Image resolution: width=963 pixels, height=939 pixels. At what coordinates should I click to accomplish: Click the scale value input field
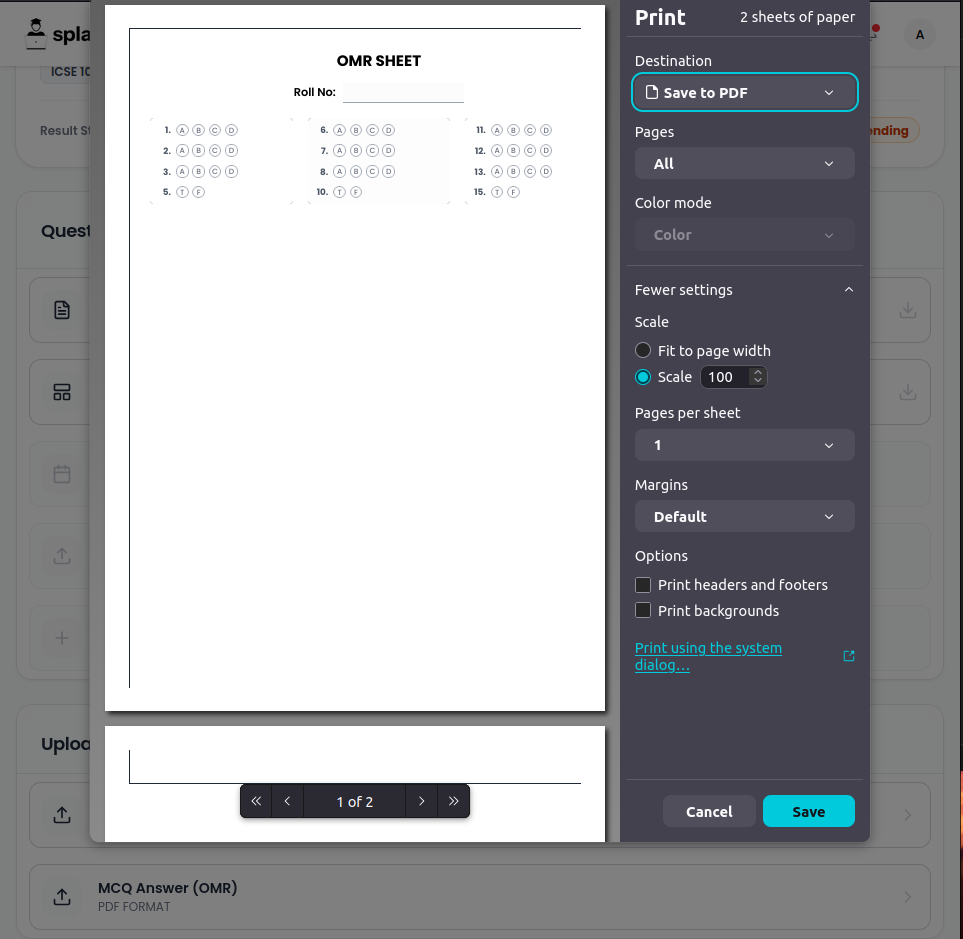coord(725,377)
